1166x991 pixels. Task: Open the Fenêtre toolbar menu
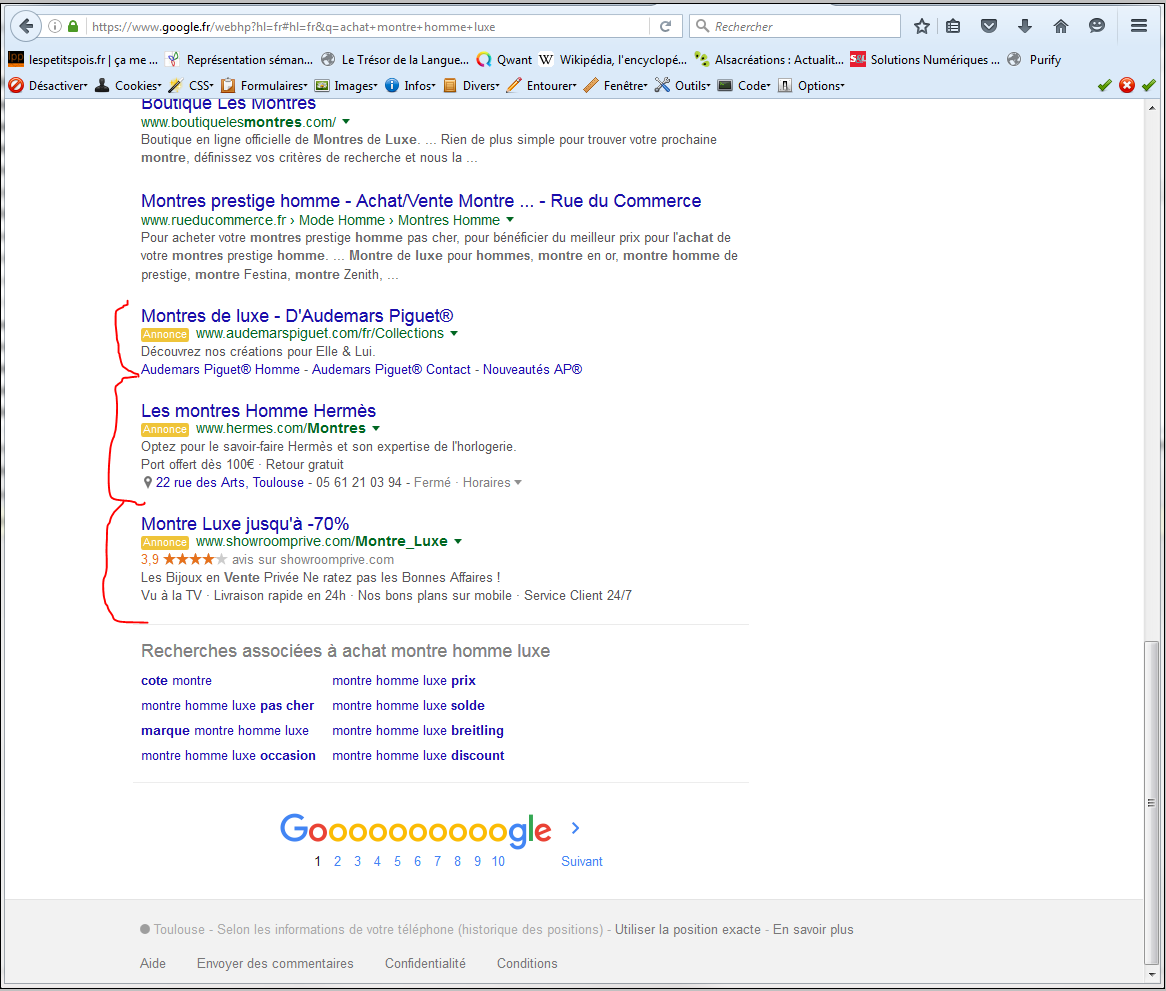coord(616,85)
